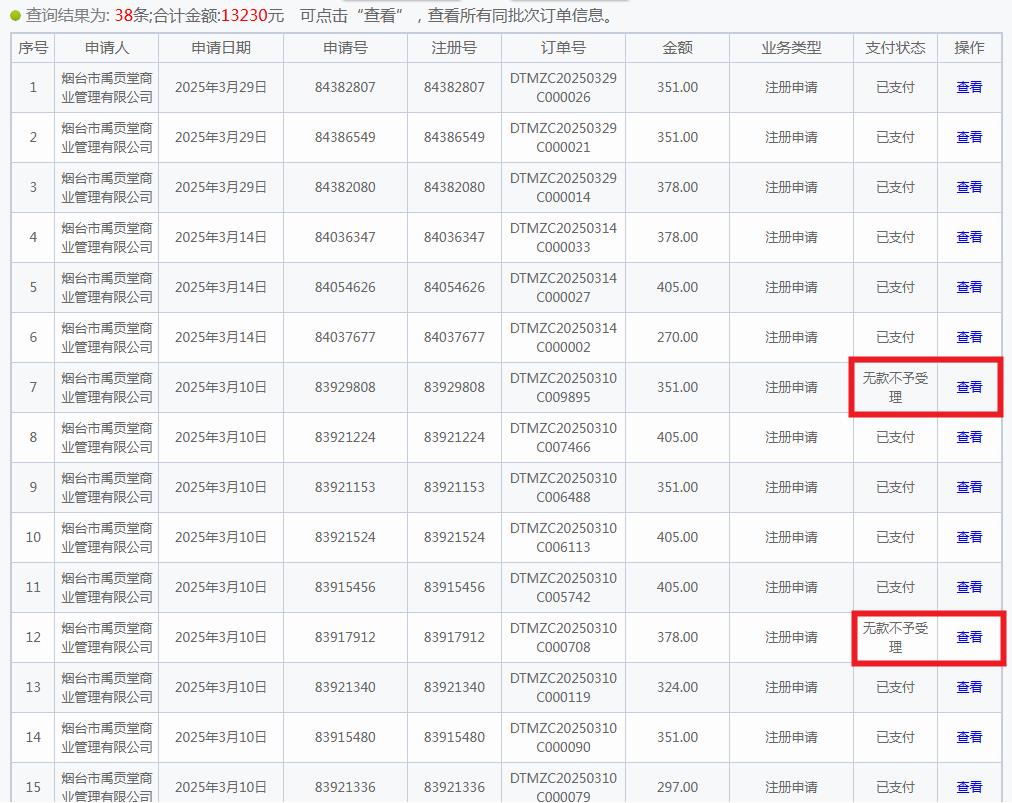1012x803 pixels.
Task: Click 无款不予受理 status in row 7
Action: coord(895,387)
